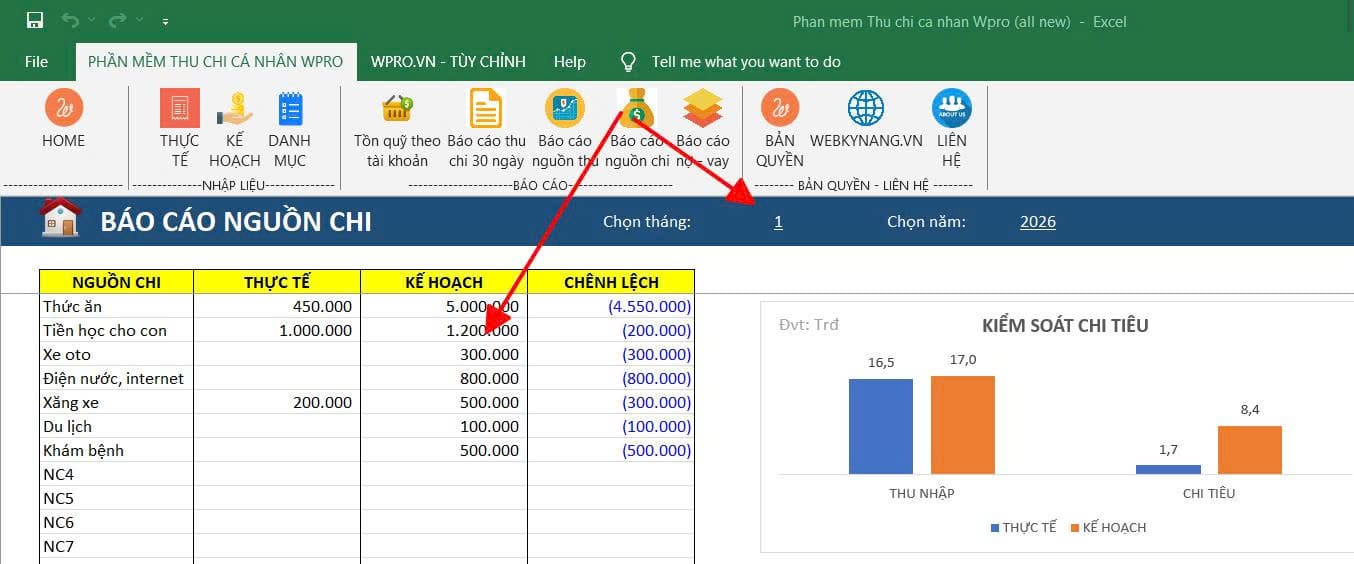Open the WEBKYNANG.VN globe icon

point(866,108)
